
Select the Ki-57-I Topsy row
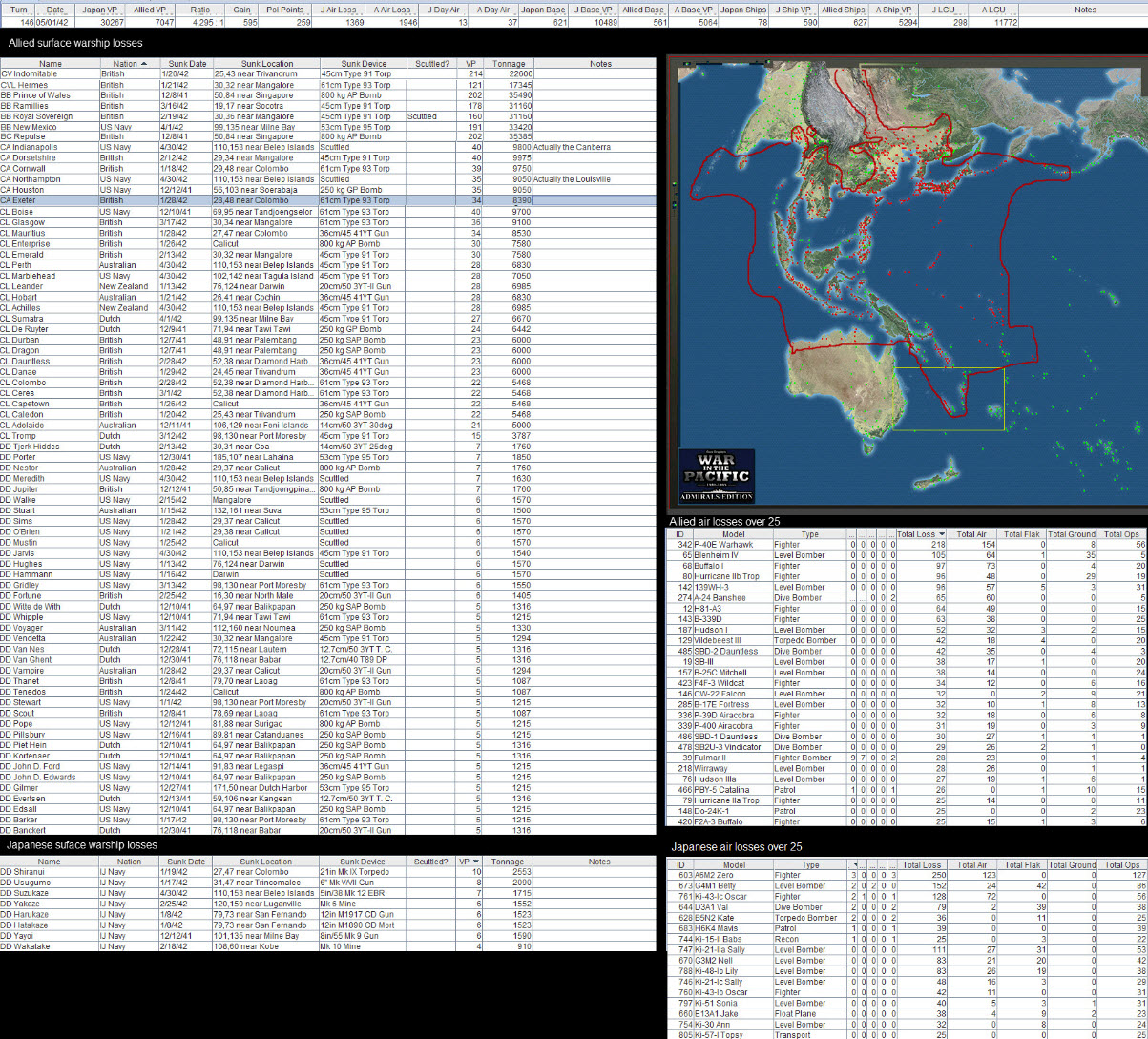[907, 1036]
